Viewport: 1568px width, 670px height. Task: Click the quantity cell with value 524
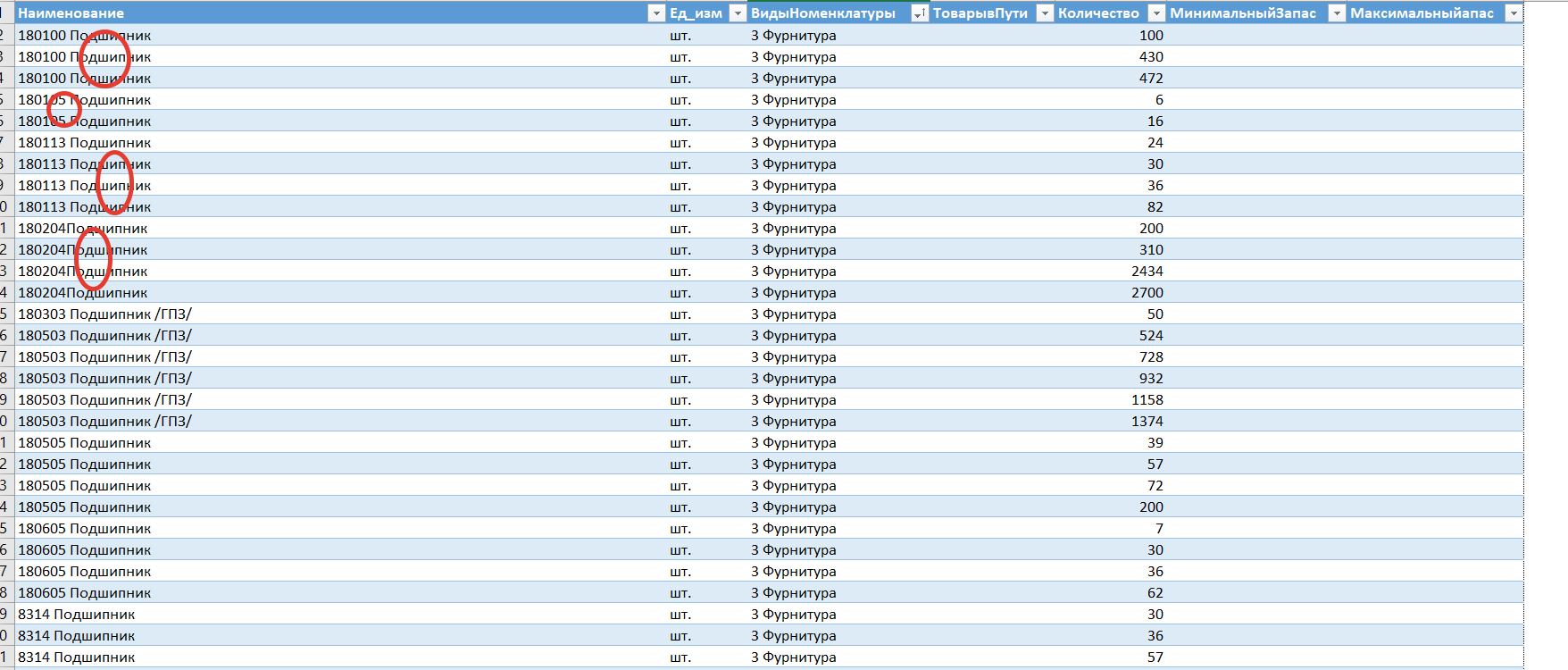pos(1150,336)
